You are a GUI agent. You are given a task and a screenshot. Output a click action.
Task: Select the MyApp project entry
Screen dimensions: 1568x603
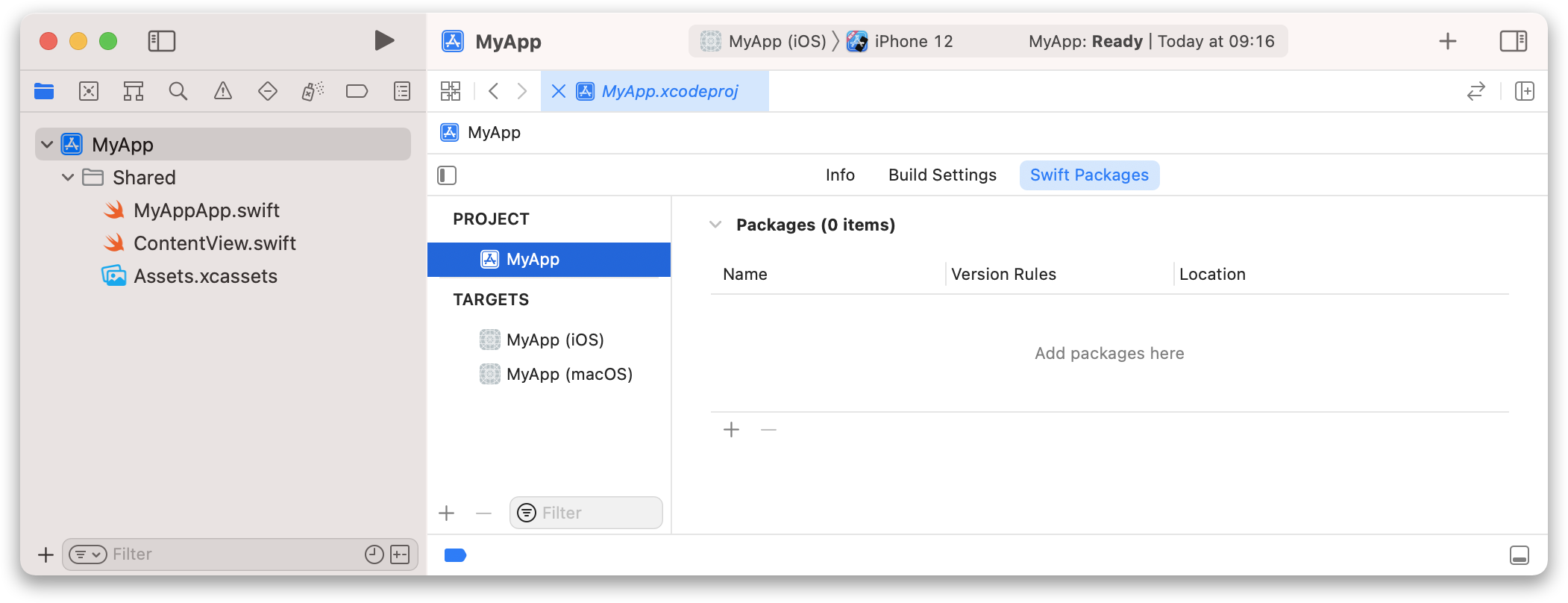pyautogui.click(x=549, y=259)
